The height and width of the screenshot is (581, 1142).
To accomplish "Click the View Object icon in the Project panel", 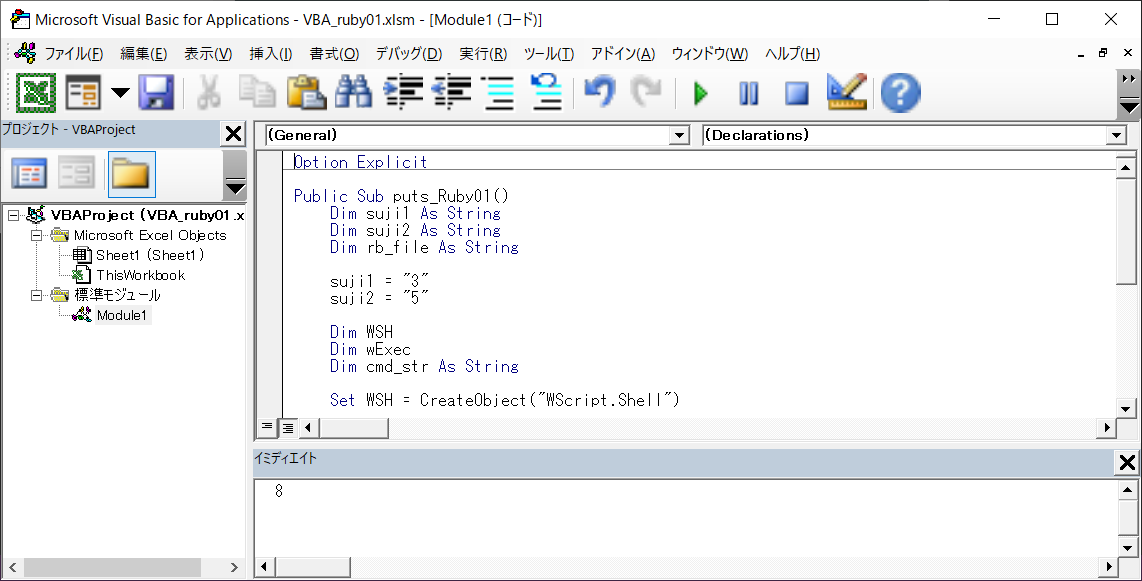I will 76,174.
